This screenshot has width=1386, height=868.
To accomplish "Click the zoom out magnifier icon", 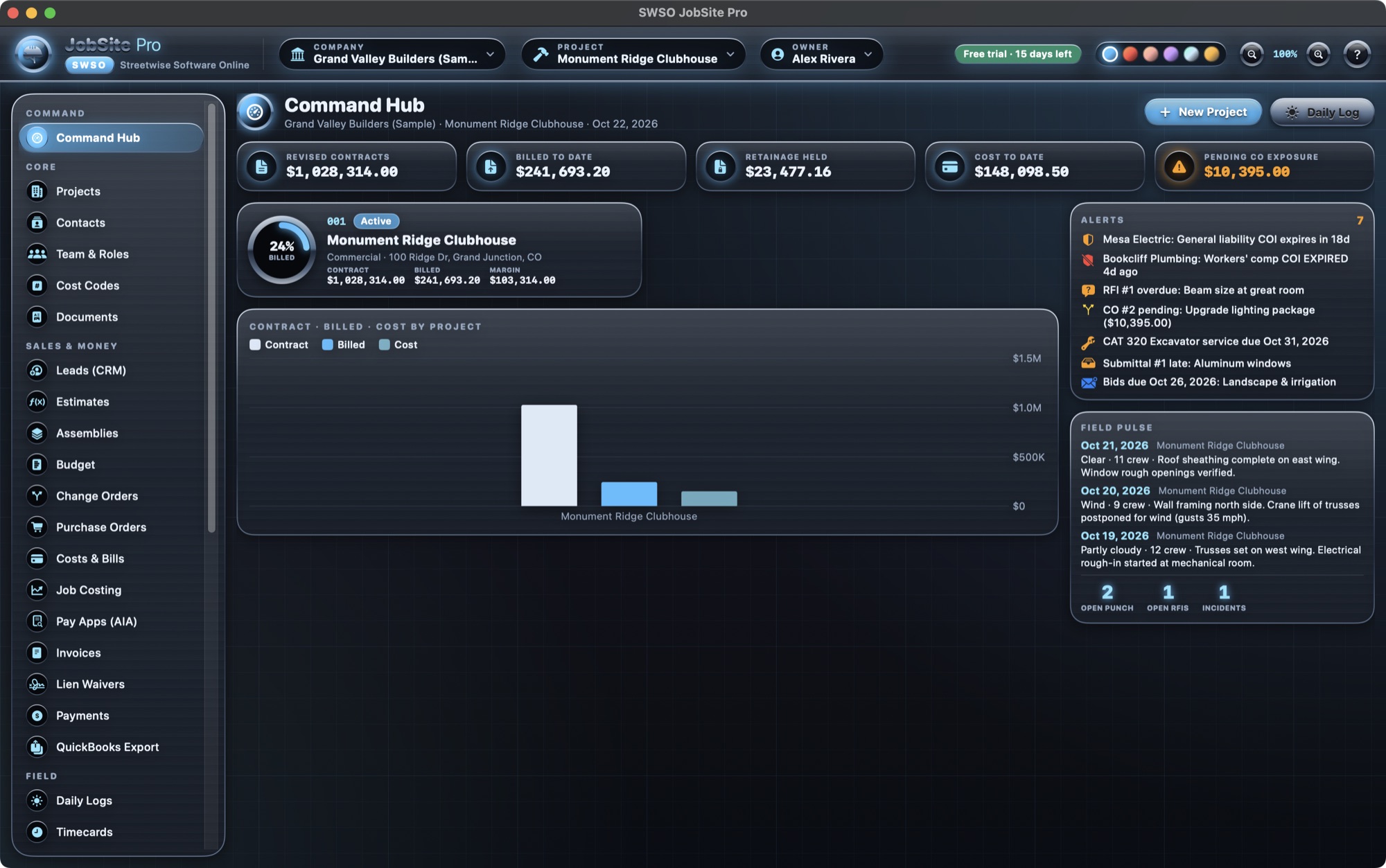I will (x=1252, y=54).
